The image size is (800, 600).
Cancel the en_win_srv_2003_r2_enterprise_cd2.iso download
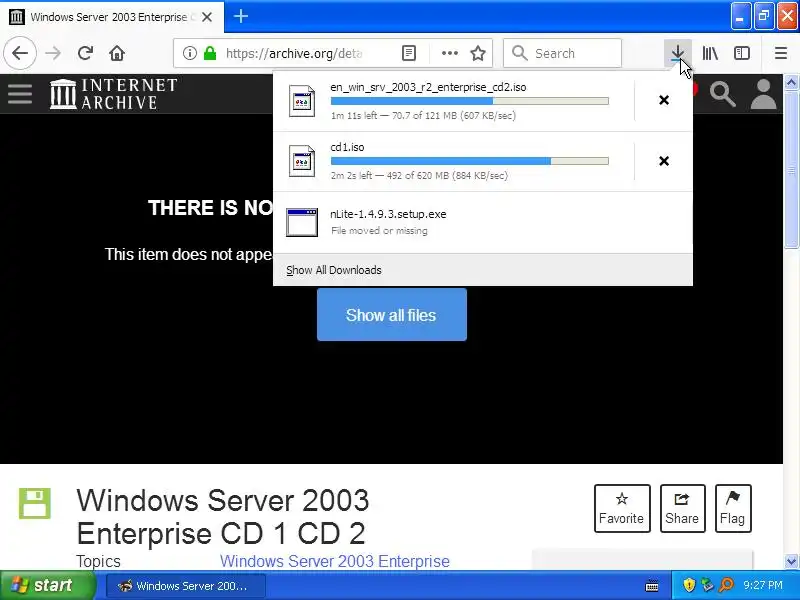[x=664, y=100]
